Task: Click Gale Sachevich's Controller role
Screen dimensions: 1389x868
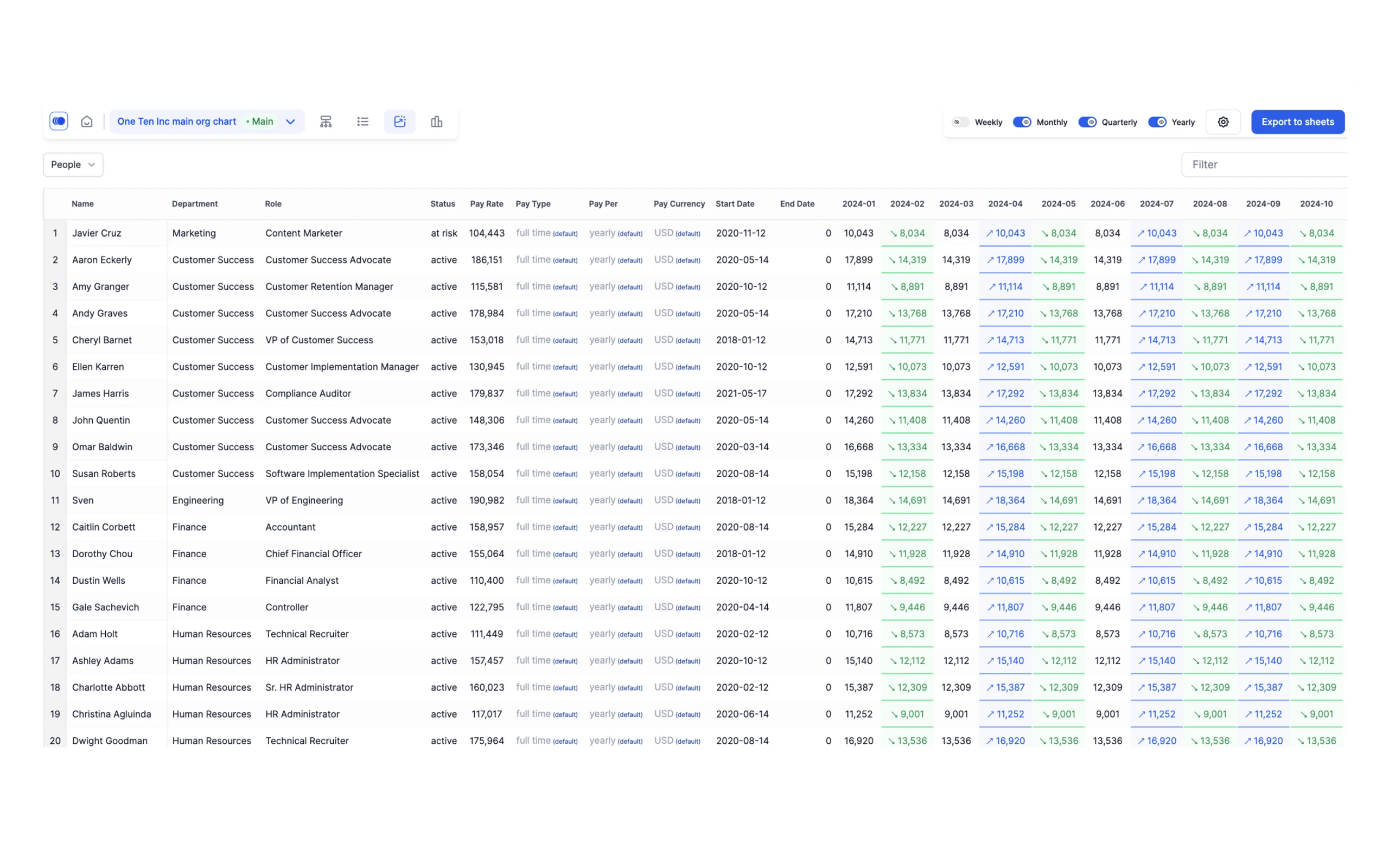Action: pos(286,607)
